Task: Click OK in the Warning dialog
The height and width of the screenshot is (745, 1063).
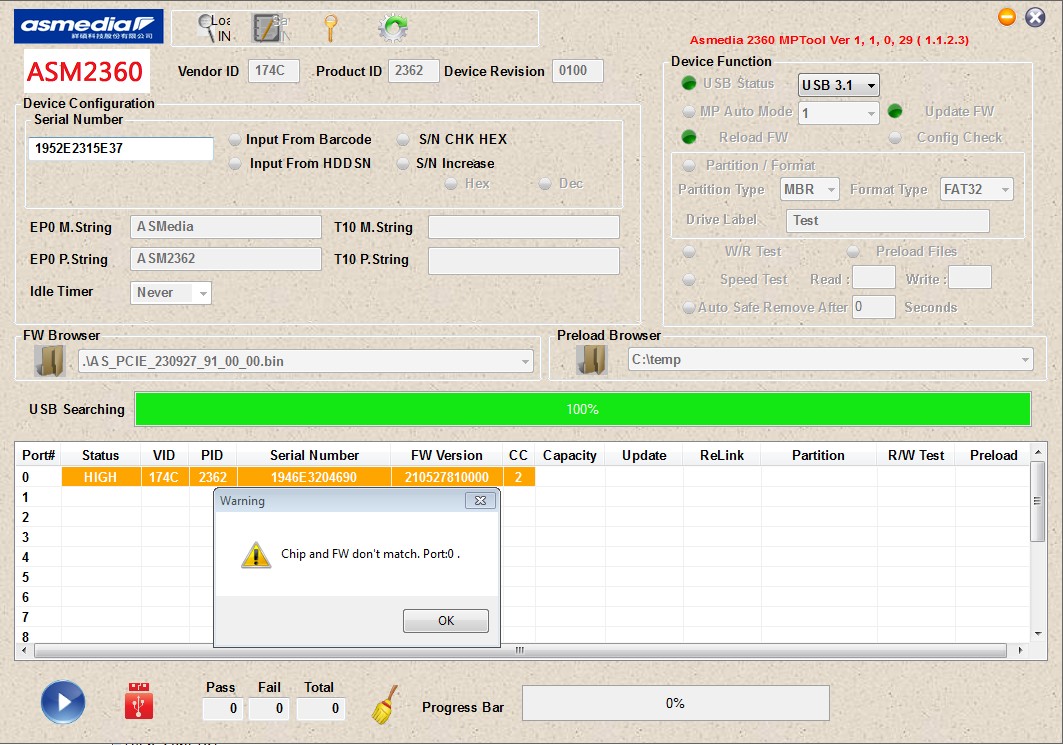Action: click(445, 620)
